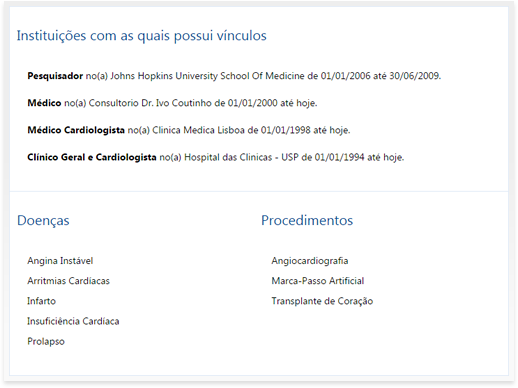
Task: Click the bold Pesquisador role label
Action: 55,76
